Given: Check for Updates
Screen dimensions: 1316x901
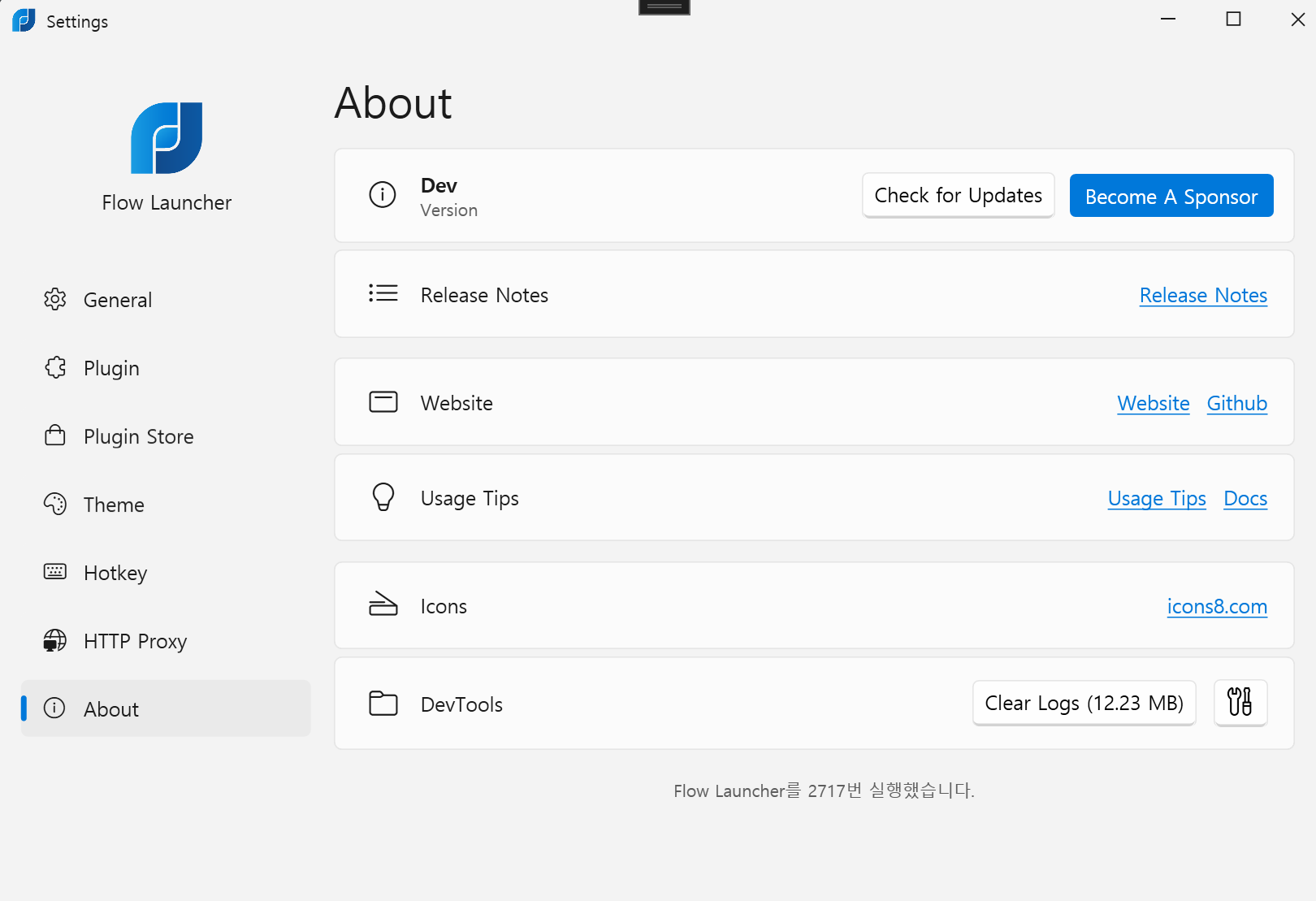Looking at the screenshot, I should tap(959, 195).
